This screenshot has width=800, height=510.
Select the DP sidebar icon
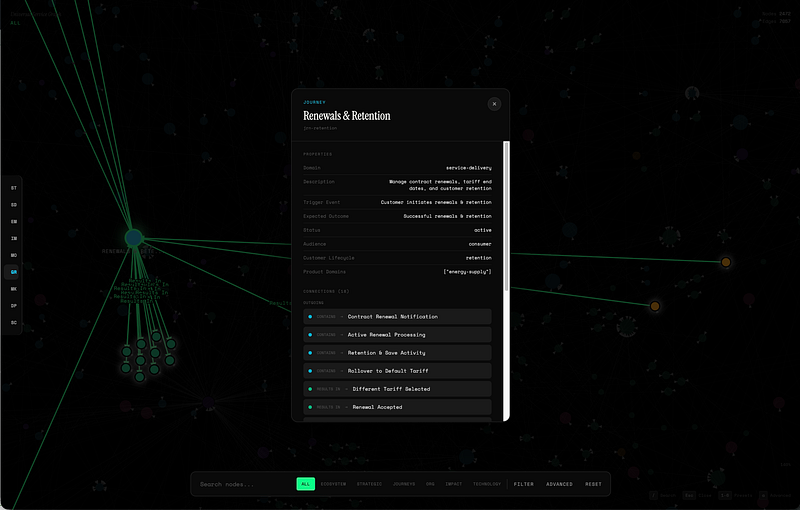point(14,306)
